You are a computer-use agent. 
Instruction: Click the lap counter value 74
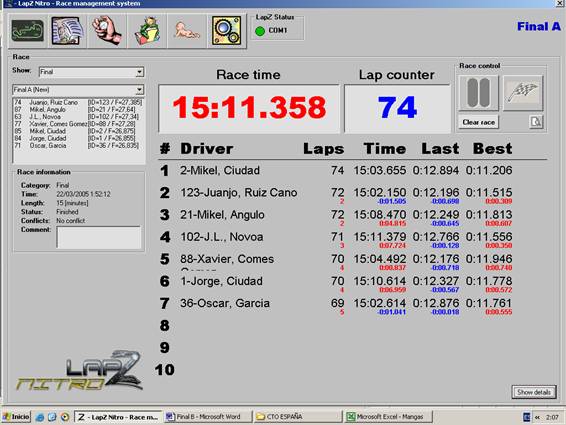click(x=397, y=108)
